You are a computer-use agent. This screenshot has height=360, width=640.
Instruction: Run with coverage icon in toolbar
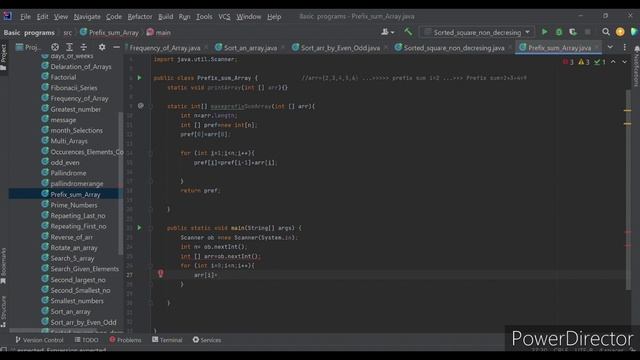pyautogui.click(x=573, y=32)
